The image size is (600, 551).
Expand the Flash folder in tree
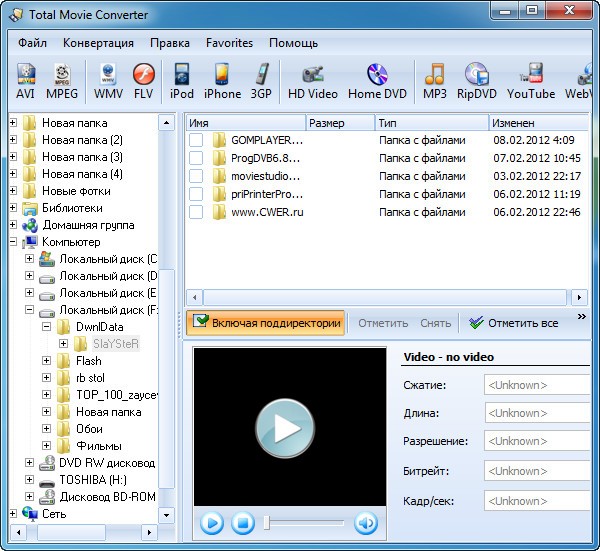47,361
